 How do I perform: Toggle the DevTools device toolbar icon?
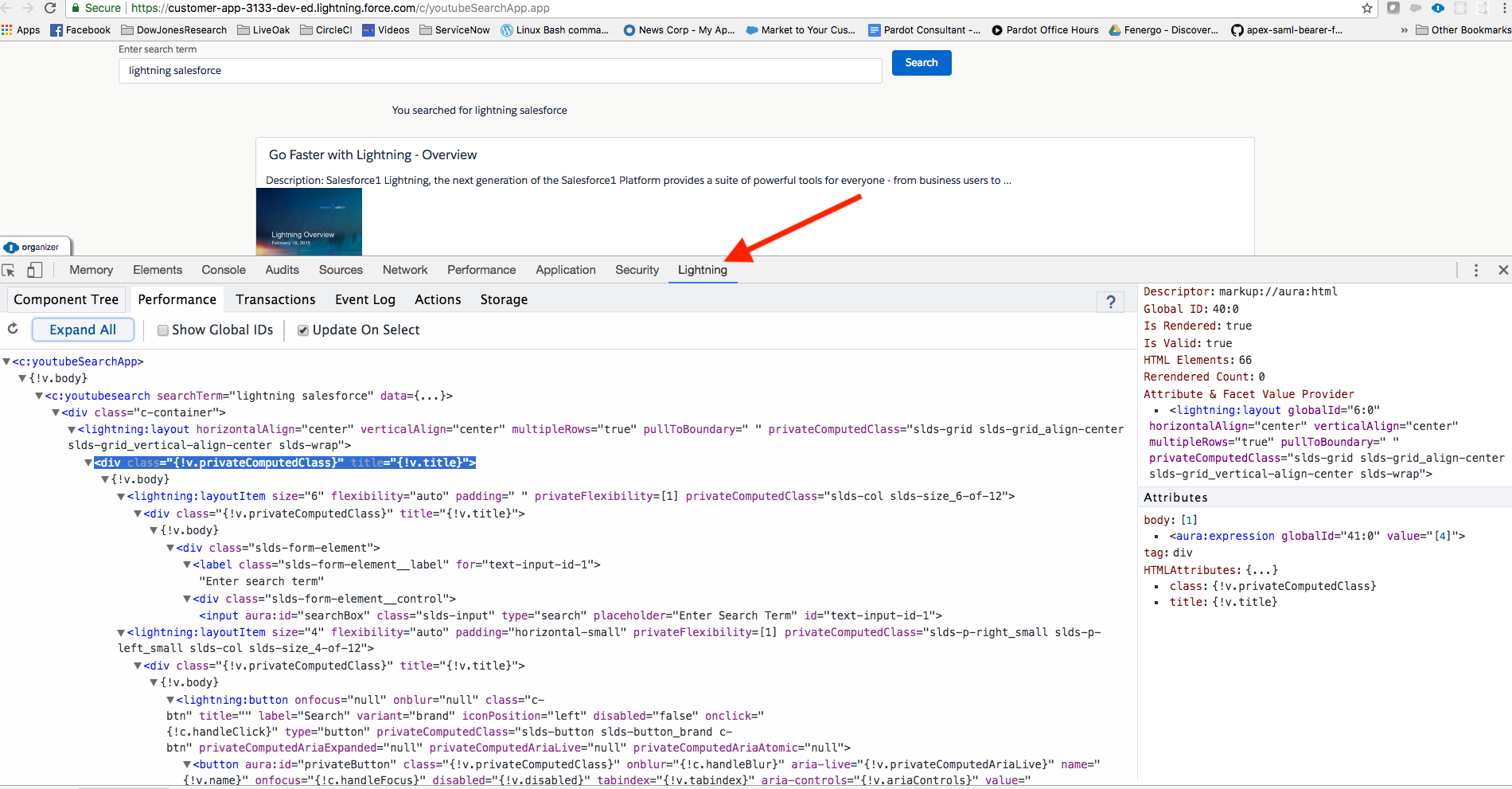point(34,271)
